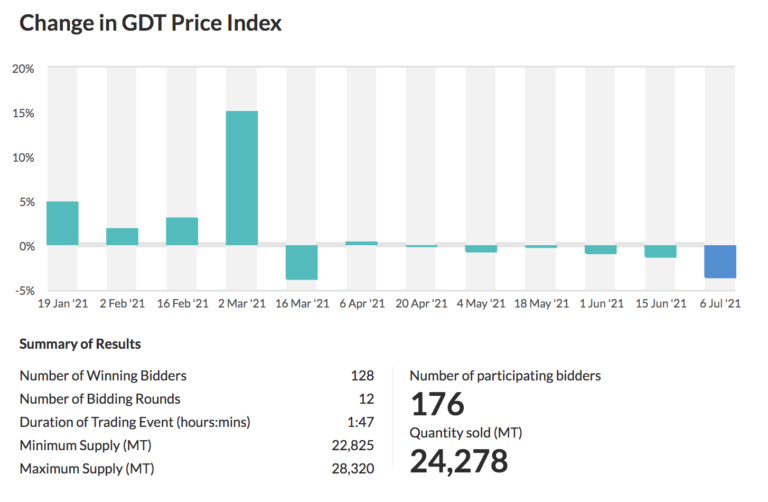Select the 1 Jun '21 bar

click(600, 250)
